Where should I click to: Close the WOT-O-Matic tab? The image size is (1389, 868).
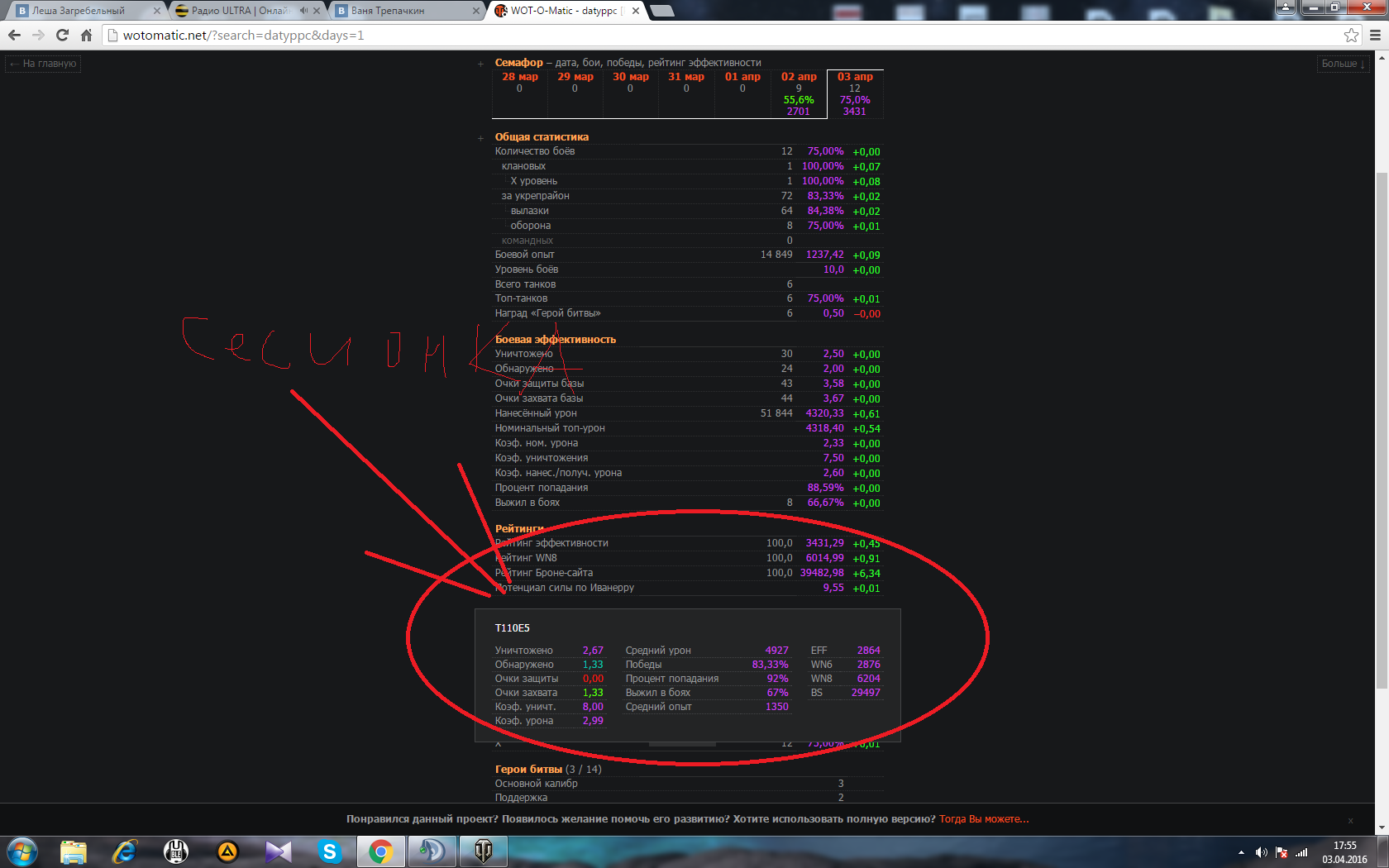pos(635,11)
